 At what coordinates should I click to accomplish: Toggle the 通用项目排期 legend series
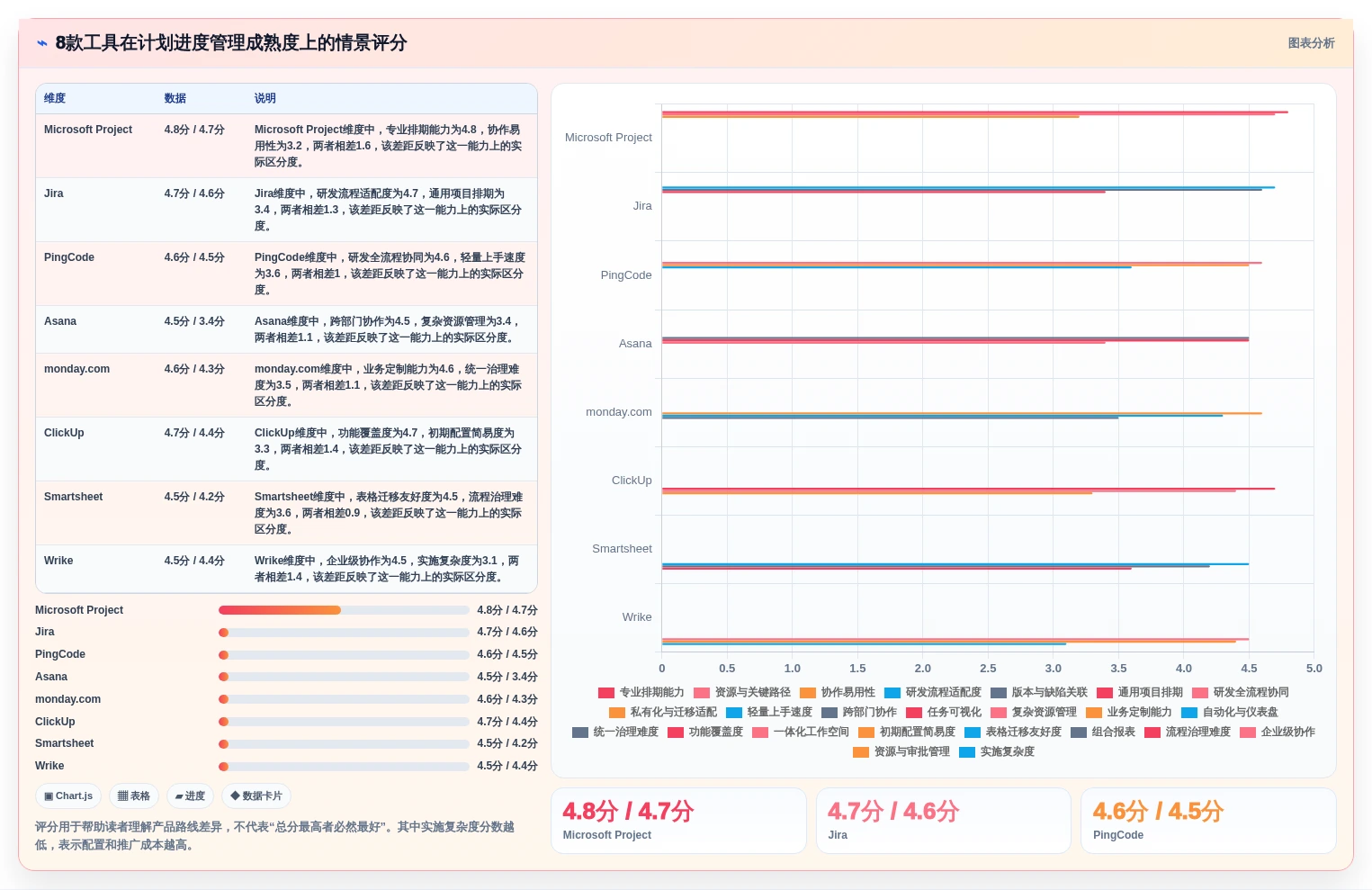[x=1139, y=693]
